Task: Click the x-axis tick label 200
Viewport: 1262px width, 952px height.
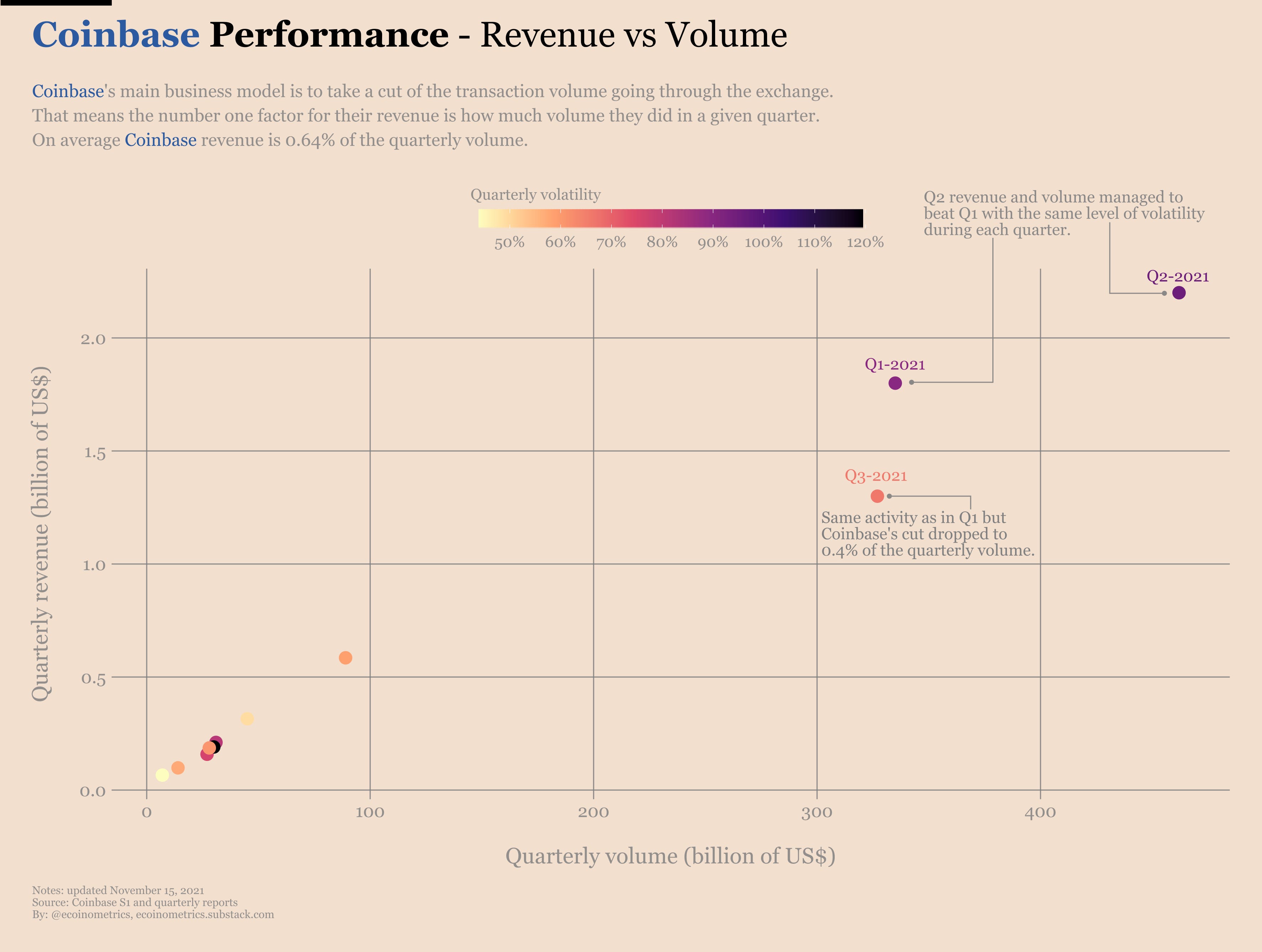Action: click(593, 813)
